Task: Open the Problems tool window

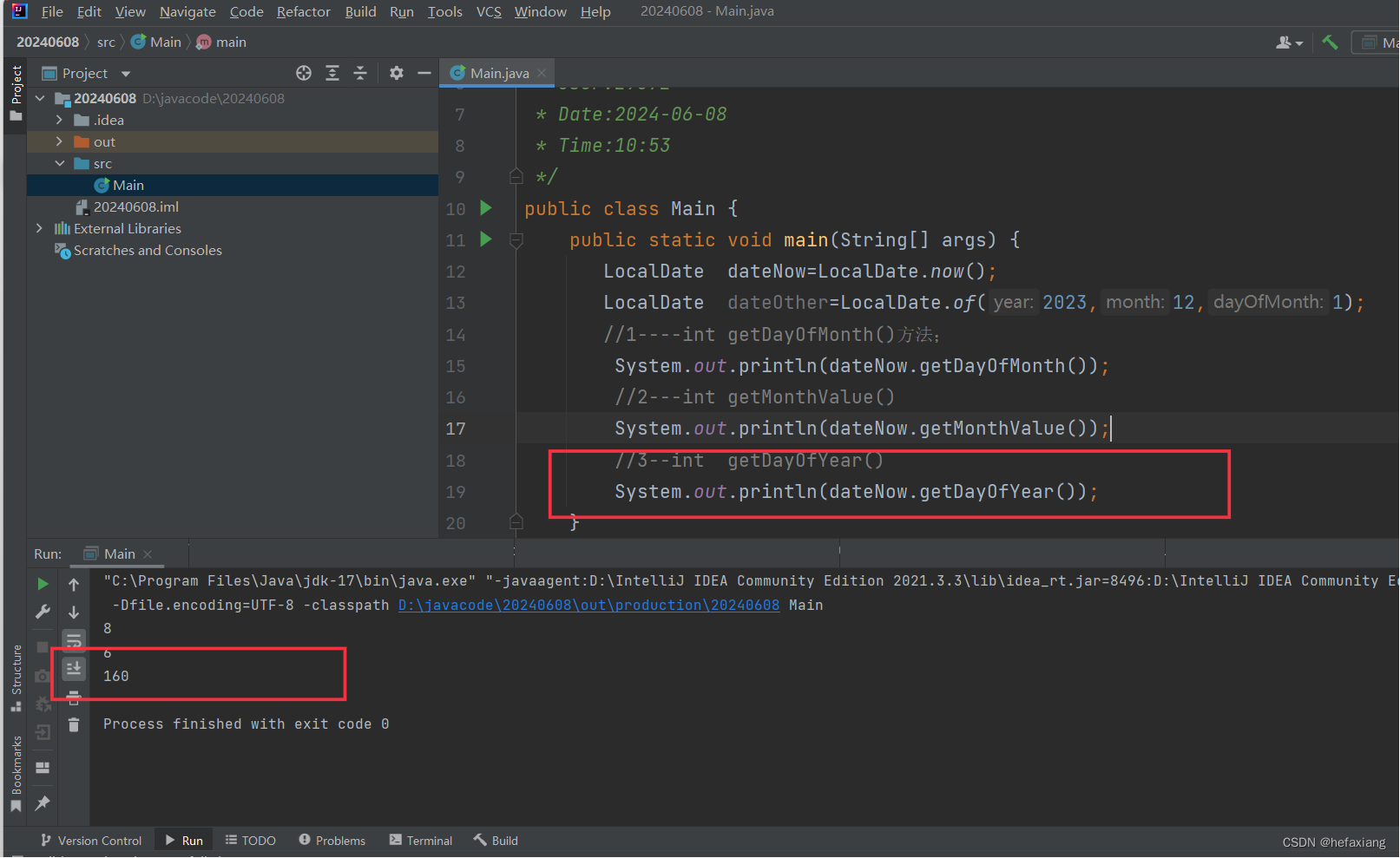Action: 332,841
